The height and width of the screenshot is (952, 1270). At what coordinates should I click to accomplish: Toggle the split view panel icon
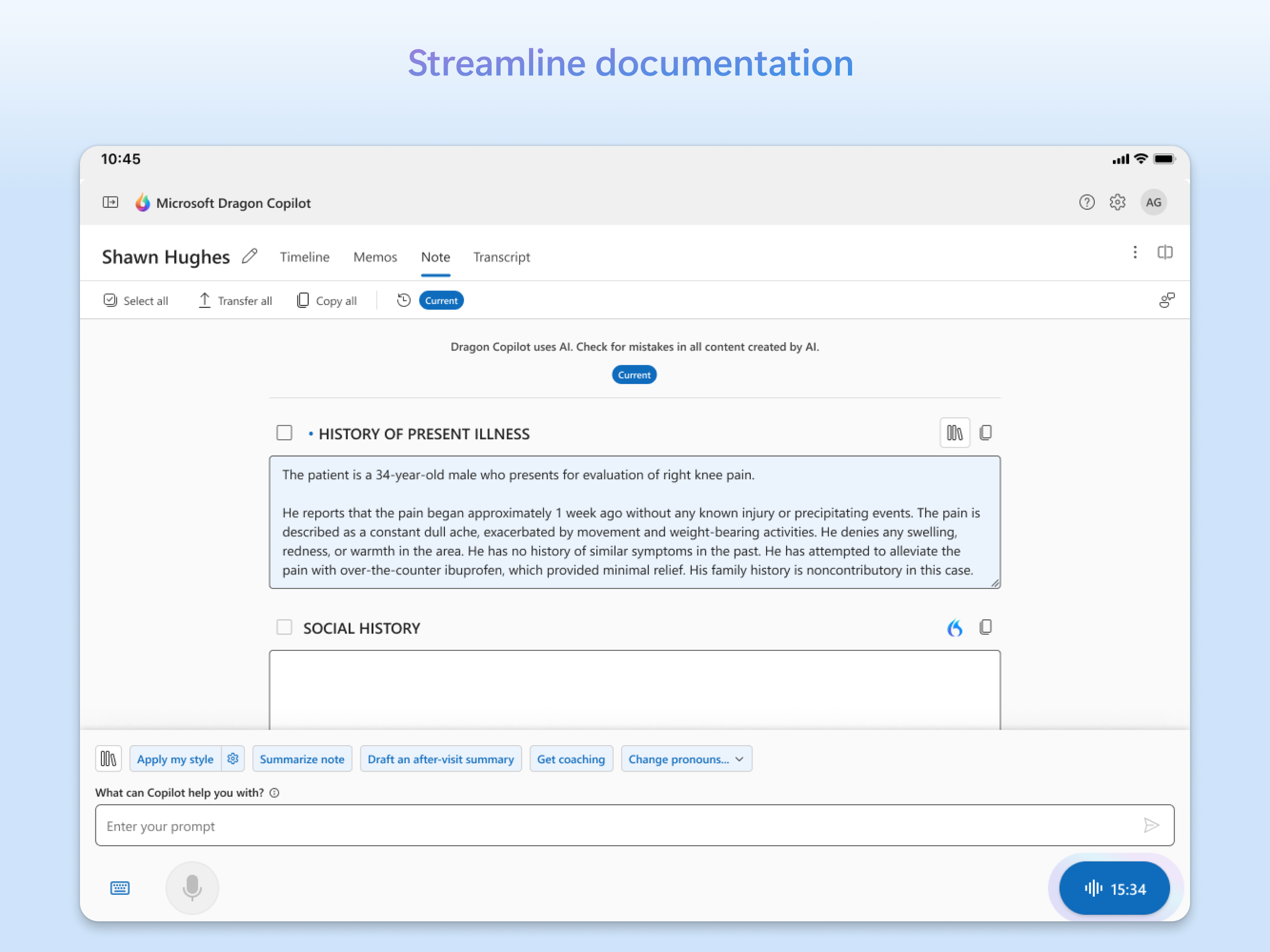pos(1165,252)
